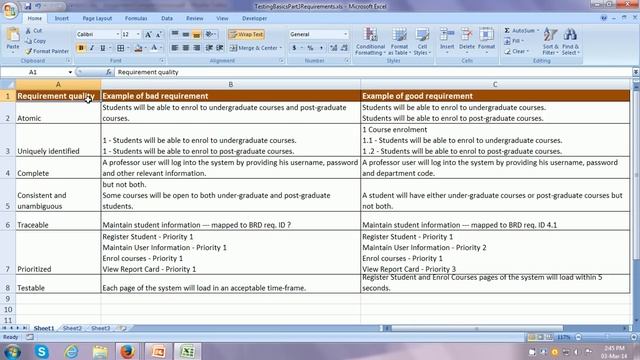Switch to Page Layout tab
The image size is (640, 360).
pos(97,18)
